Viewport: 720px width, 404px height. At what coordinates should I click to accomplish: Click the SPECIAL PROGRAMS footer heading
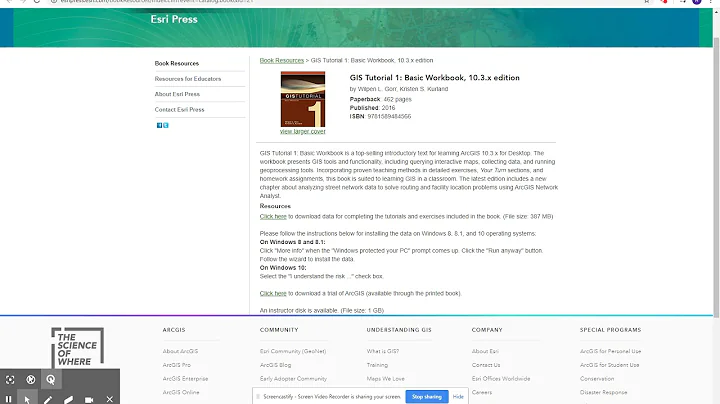coord(610,330)
